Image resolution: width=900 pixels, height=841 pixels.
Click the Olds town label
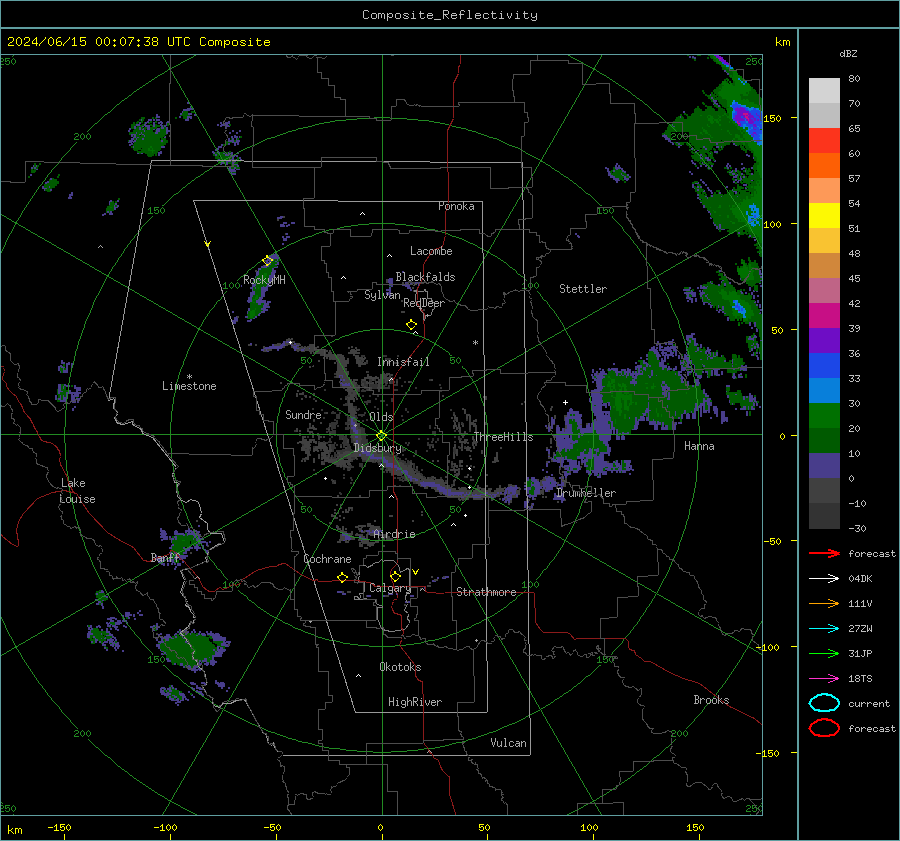pyautogui.click(x=381, y=417)
